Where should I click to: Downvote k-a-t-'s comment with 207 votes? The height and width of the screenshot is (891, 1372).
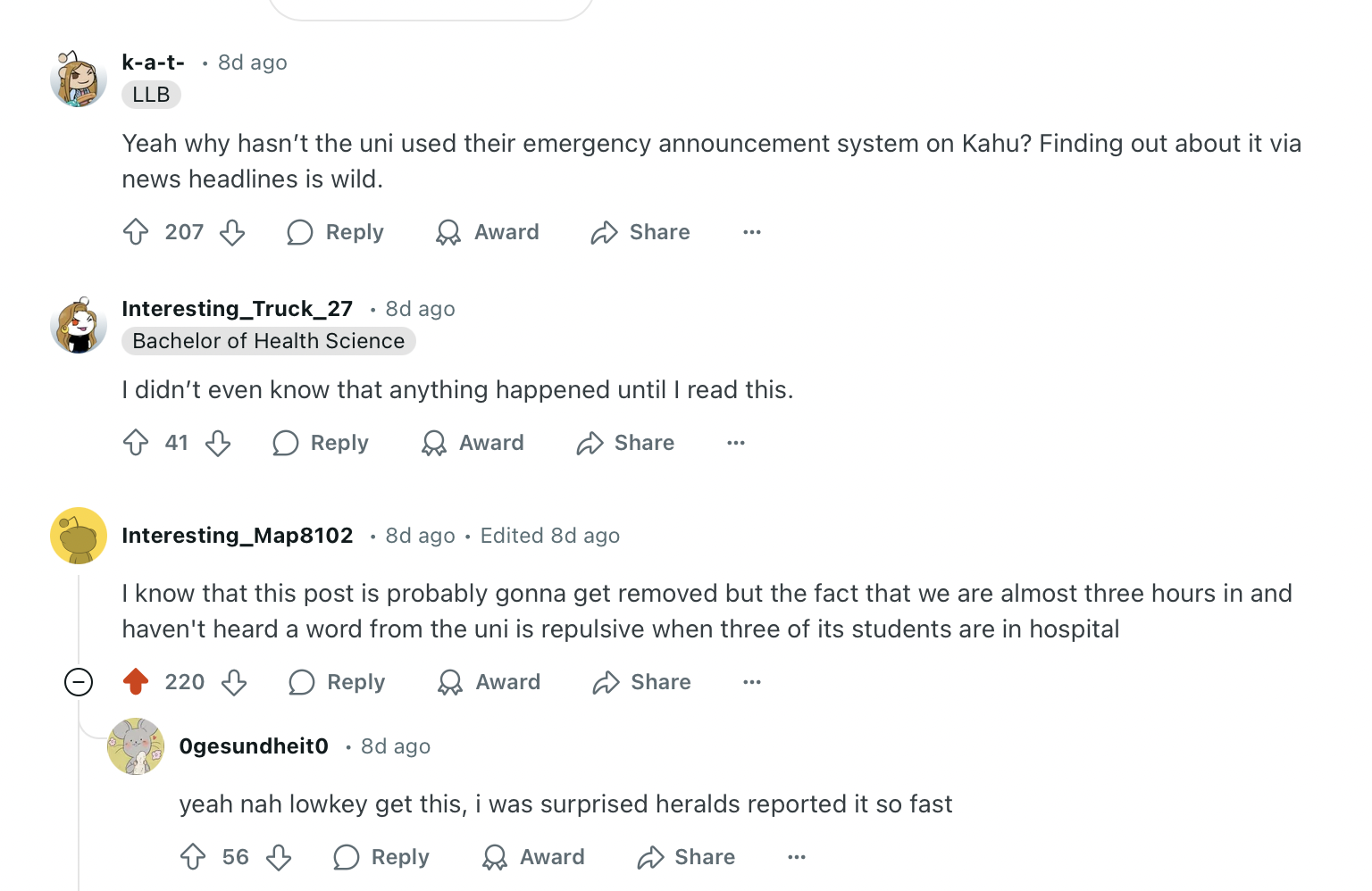(232, 232)
